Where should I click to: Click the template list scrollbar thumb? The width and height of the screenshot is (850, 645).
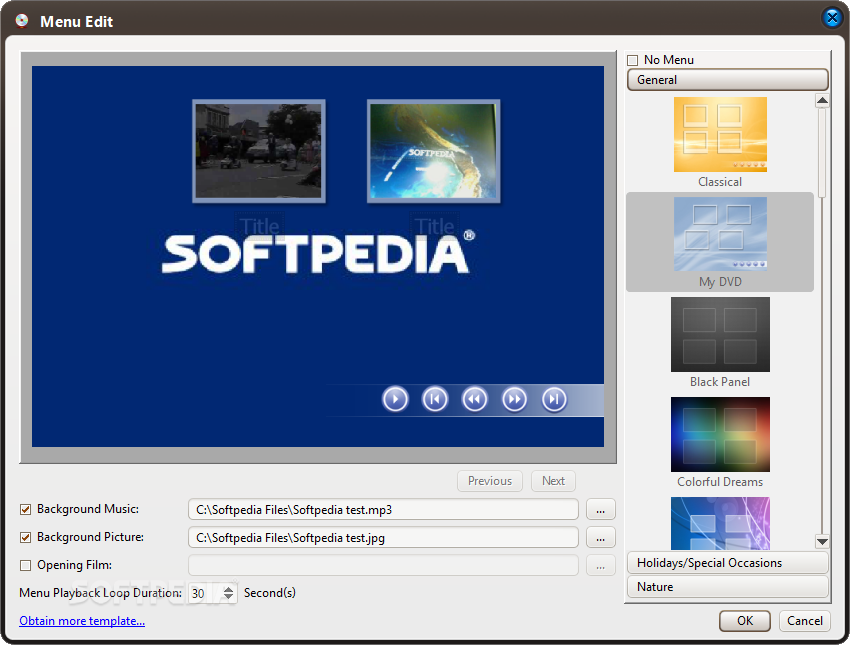(822, 153)
